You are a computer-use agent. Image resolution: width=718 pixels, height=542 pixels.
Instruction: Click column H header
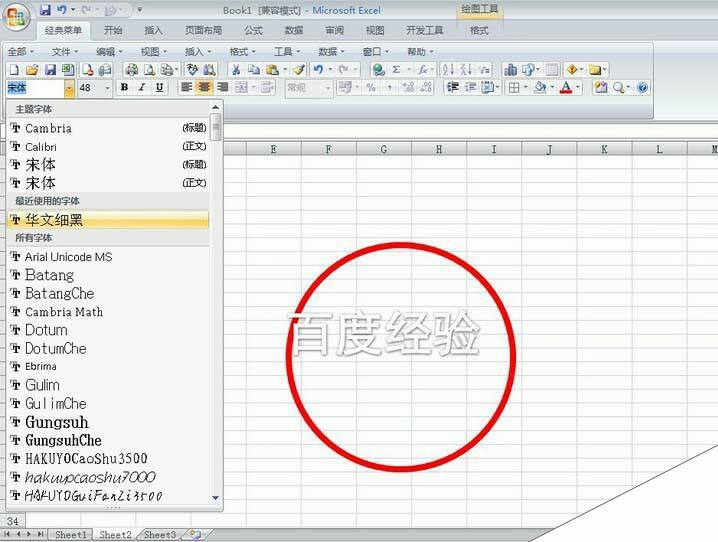pos(439,149)
